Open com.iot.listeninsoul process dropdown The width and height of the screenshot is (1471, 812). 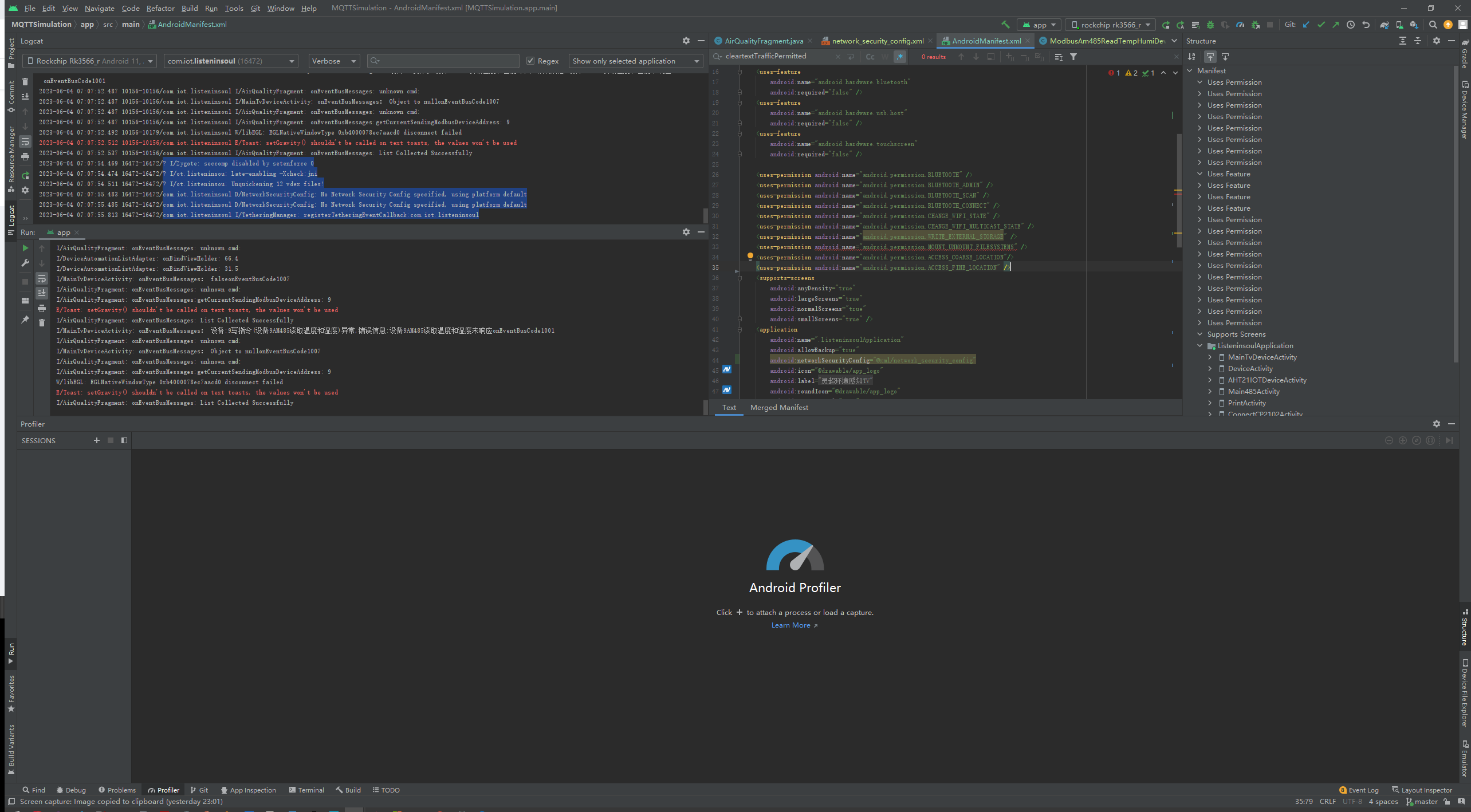coord(231,61)
